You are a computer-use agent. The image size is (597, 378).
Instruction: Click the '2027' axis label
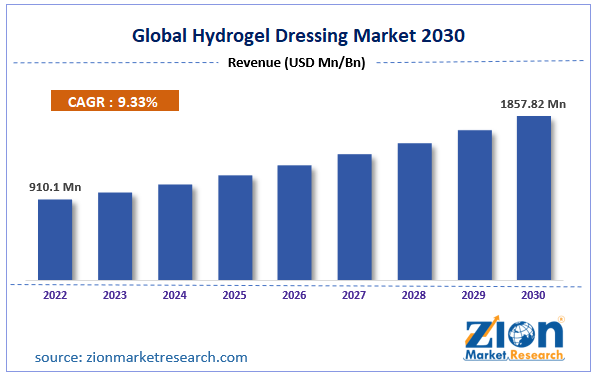point(354,295)
